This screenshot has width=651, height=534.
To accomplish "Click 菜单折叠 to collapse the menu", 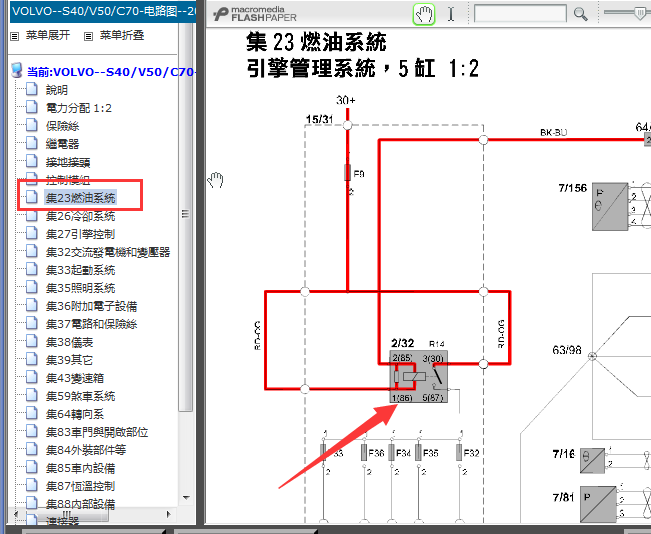I will pyautogui.click(x=122, y=36).
